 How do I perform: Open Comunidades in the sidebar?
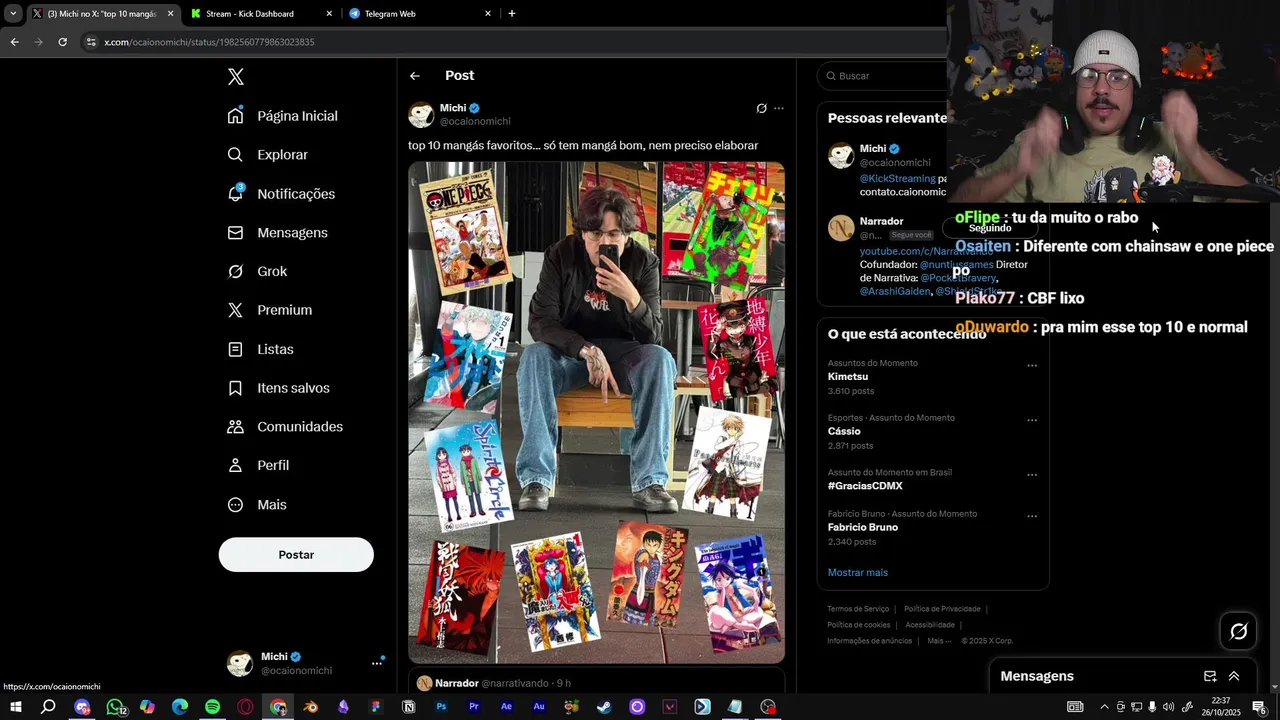[285, 427]
